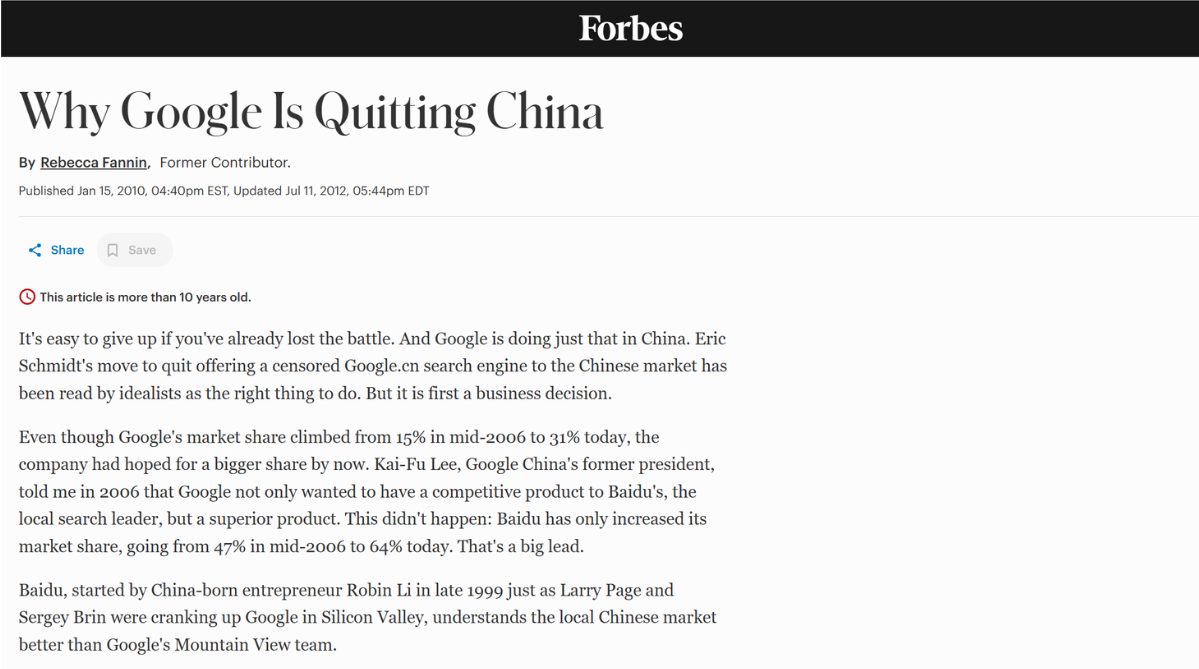The height and width of the screenshot is (669, 1199).
Task: Click the black Forbes header bar
Action: (300, 28)
